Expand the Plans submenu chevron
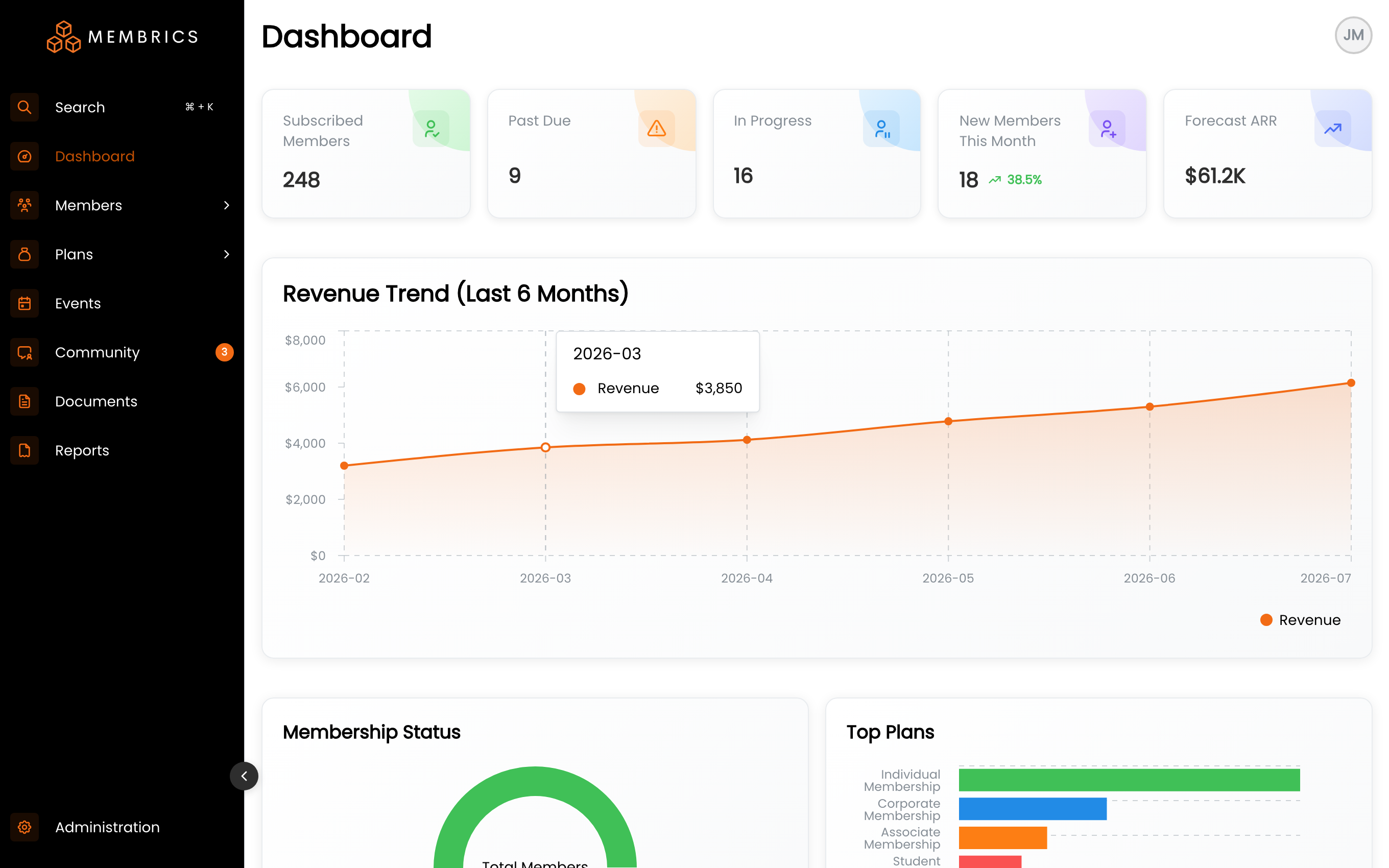This screenshot has width=1389, height=868. pos(227,254)
